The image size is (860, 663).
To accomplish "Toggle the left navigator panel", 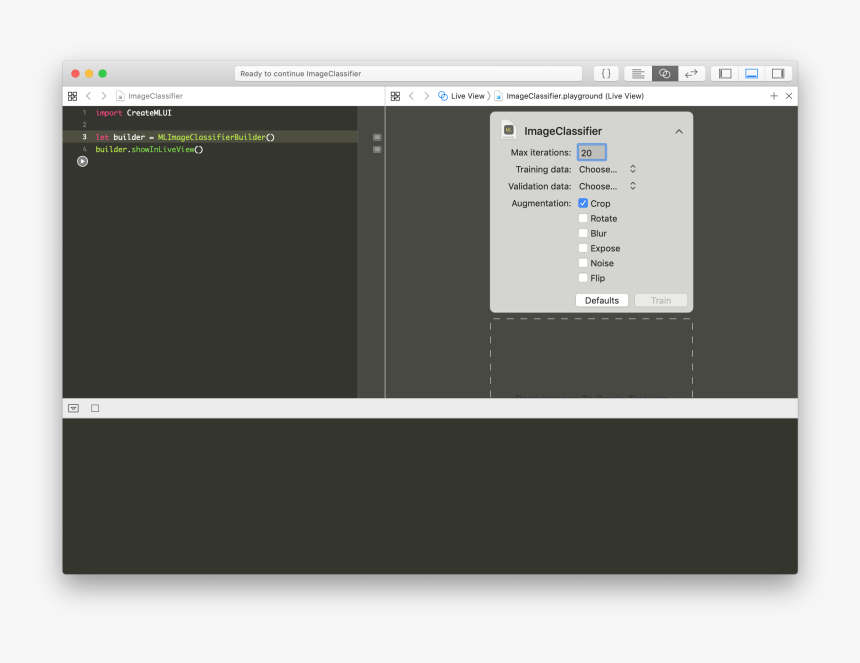I will (725, 73).
